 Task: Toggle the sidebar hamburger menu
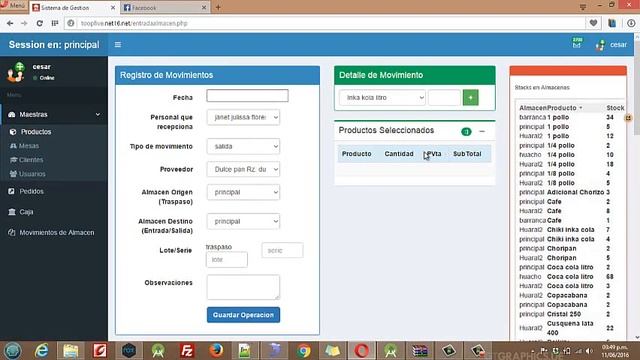(118, 44)
